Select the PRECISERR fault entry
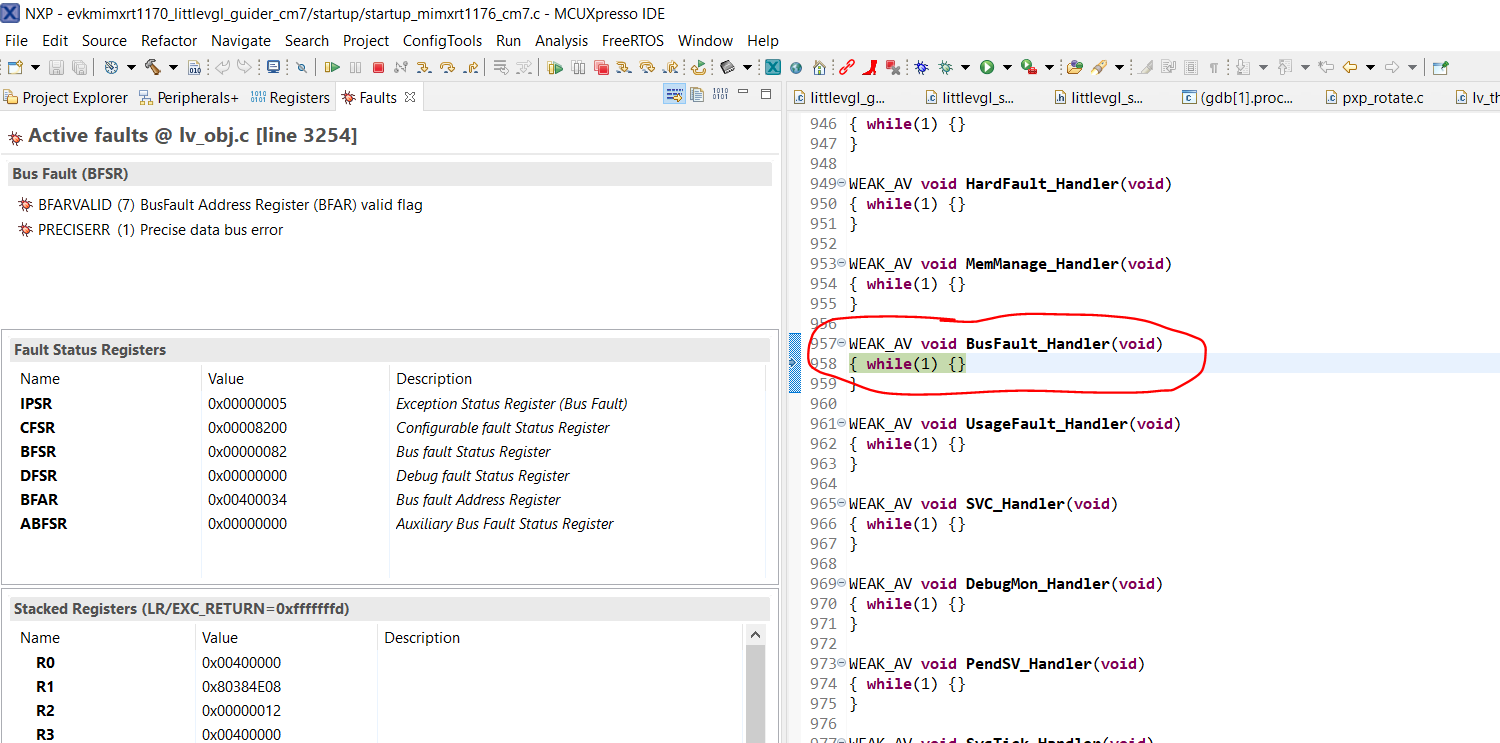 [150, 230]
